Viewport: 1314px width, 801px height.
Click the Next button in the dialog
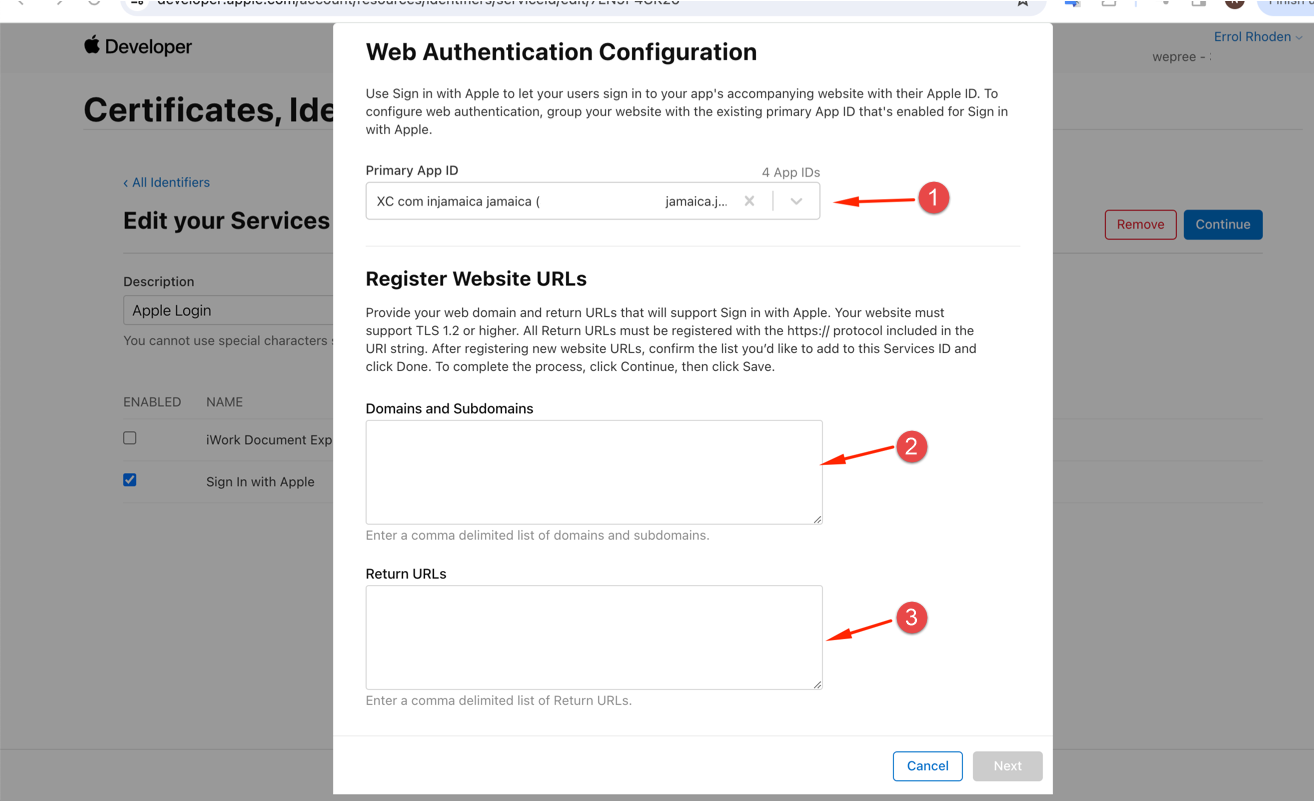click(x=1007, y=766)
